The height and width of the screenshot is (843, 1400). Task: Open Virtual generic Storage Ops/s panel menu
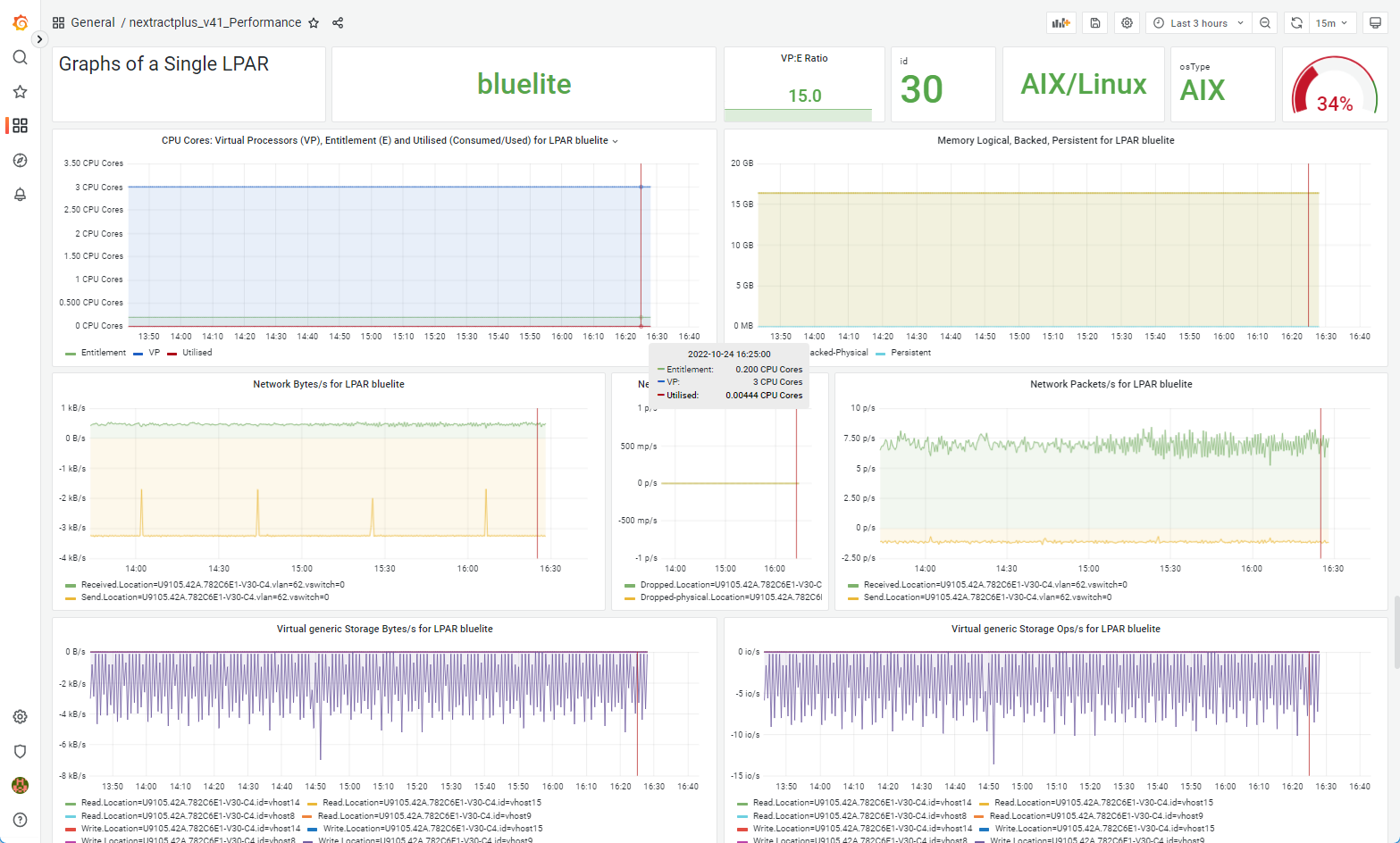[1056, 629]
